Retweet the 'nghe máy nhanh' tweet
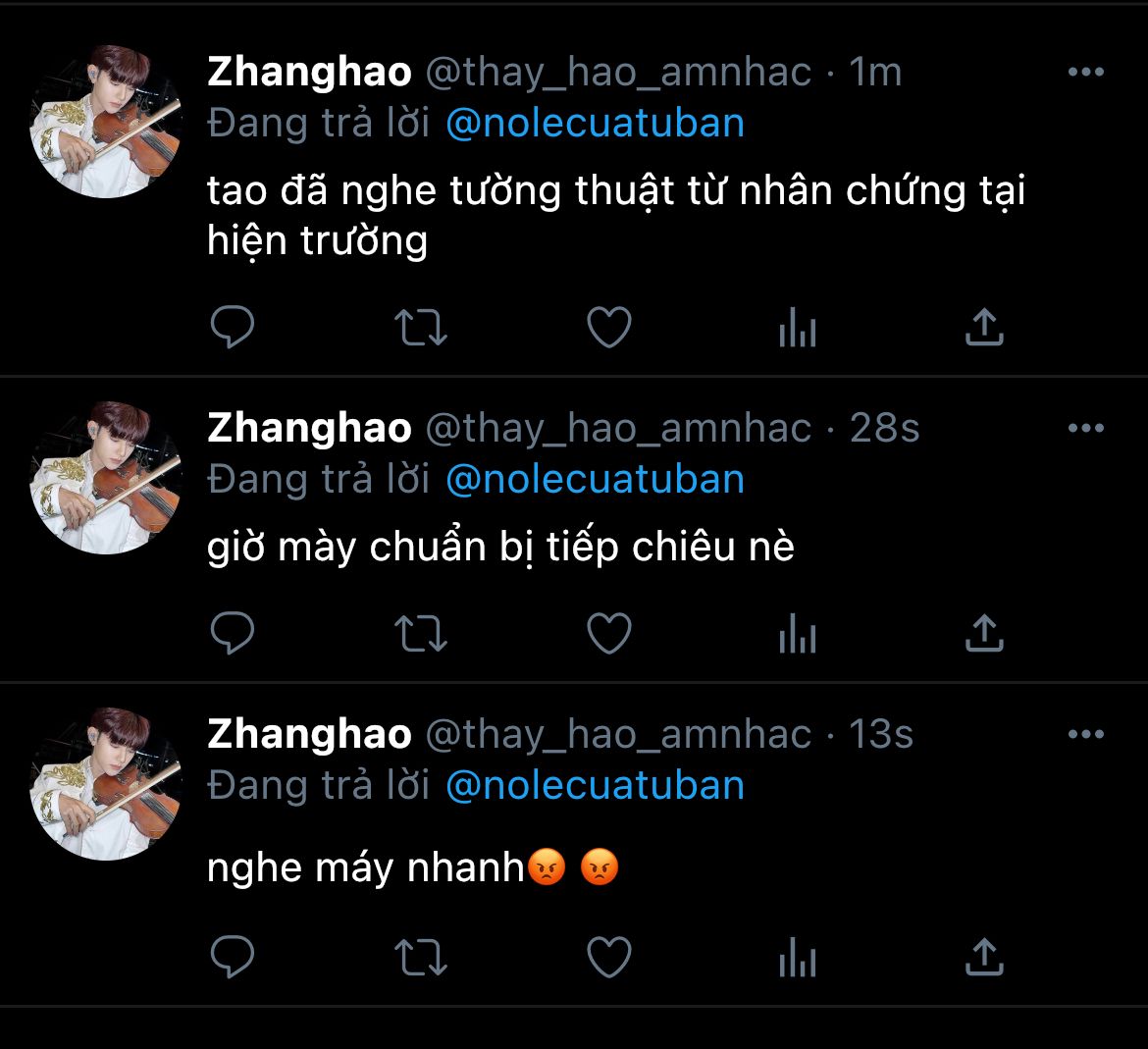This screenshot has width=1148, height=1049. [x=421, y=958]
